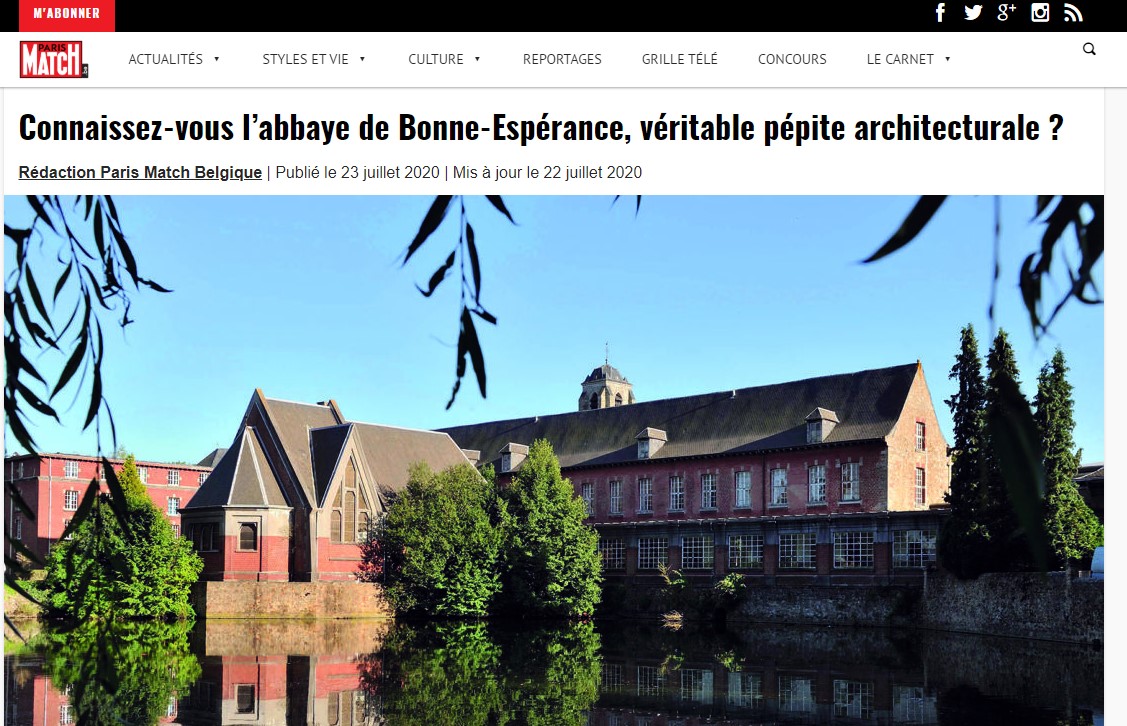Expand the Actualités dropdown arrow

click(x=216, y=59)
